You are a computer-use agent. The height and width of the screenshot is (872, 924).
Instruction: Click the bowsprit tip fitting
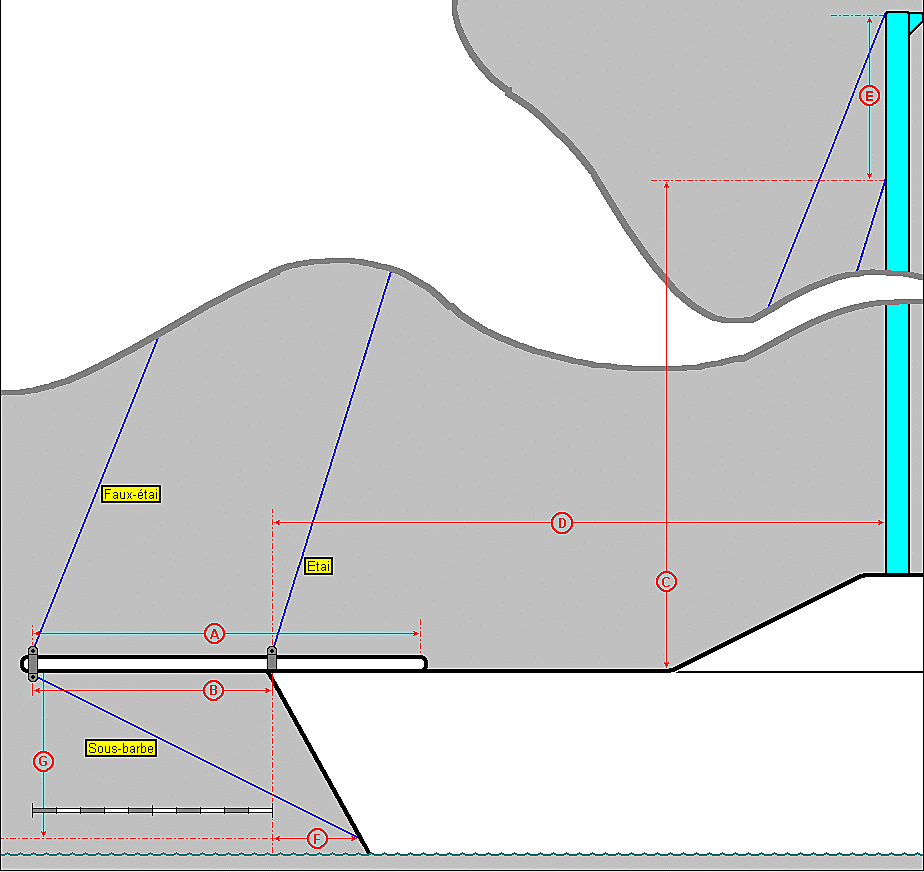tap(33, 663)
